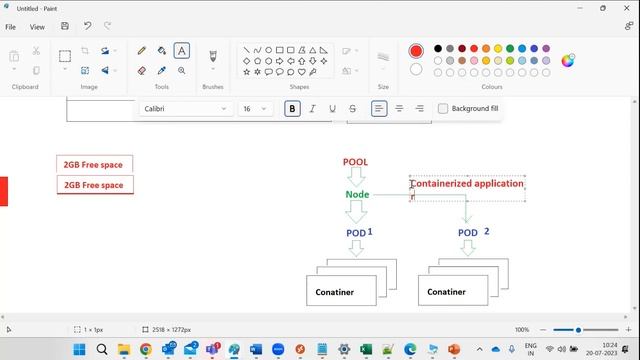The image size is (640, 360).
Task: Expand the Brushes dropdown arrow
Action: tap(213, 69)
